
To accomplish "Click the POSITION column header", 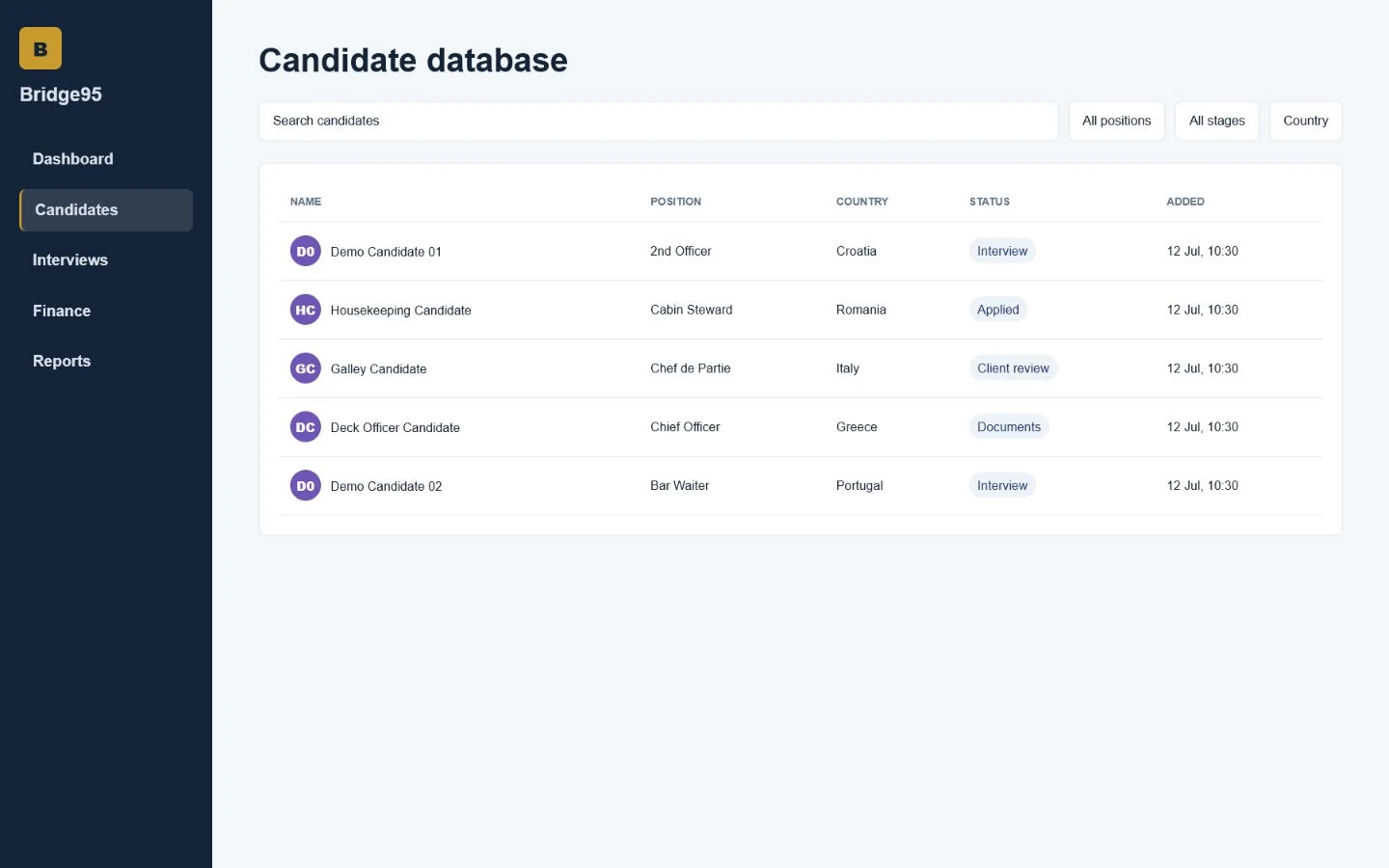I will (675, 202).
